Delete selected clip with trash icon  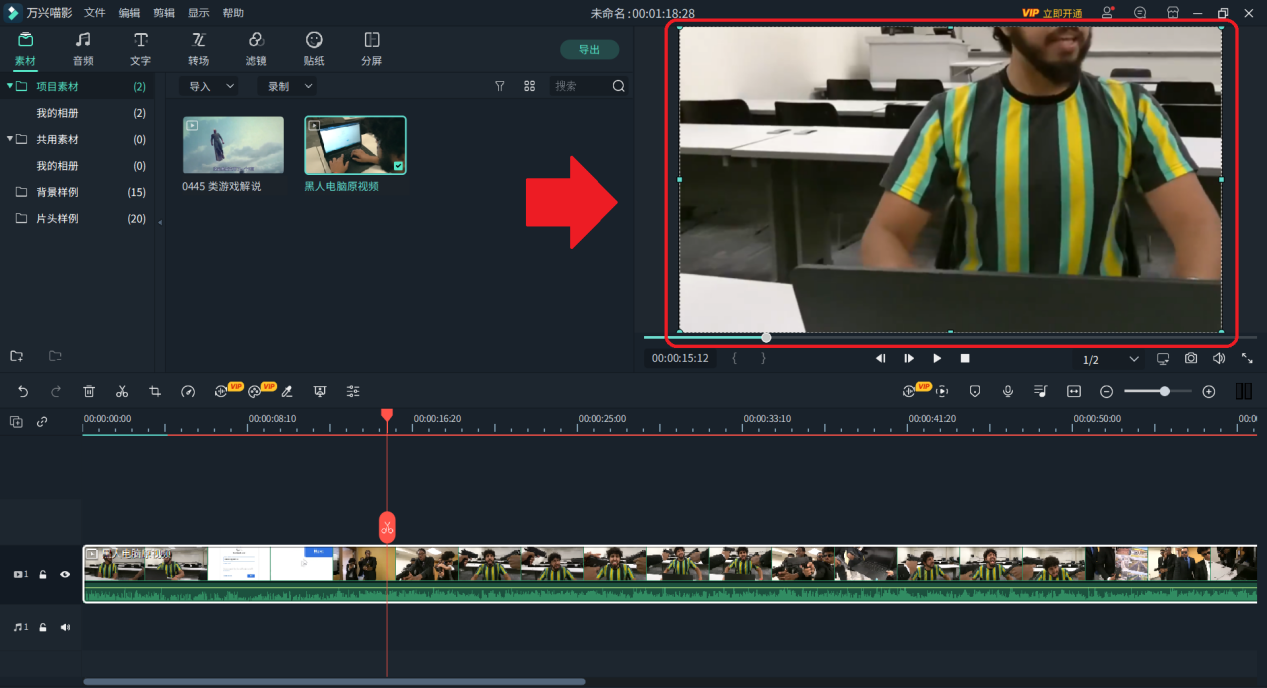[89, 391]
